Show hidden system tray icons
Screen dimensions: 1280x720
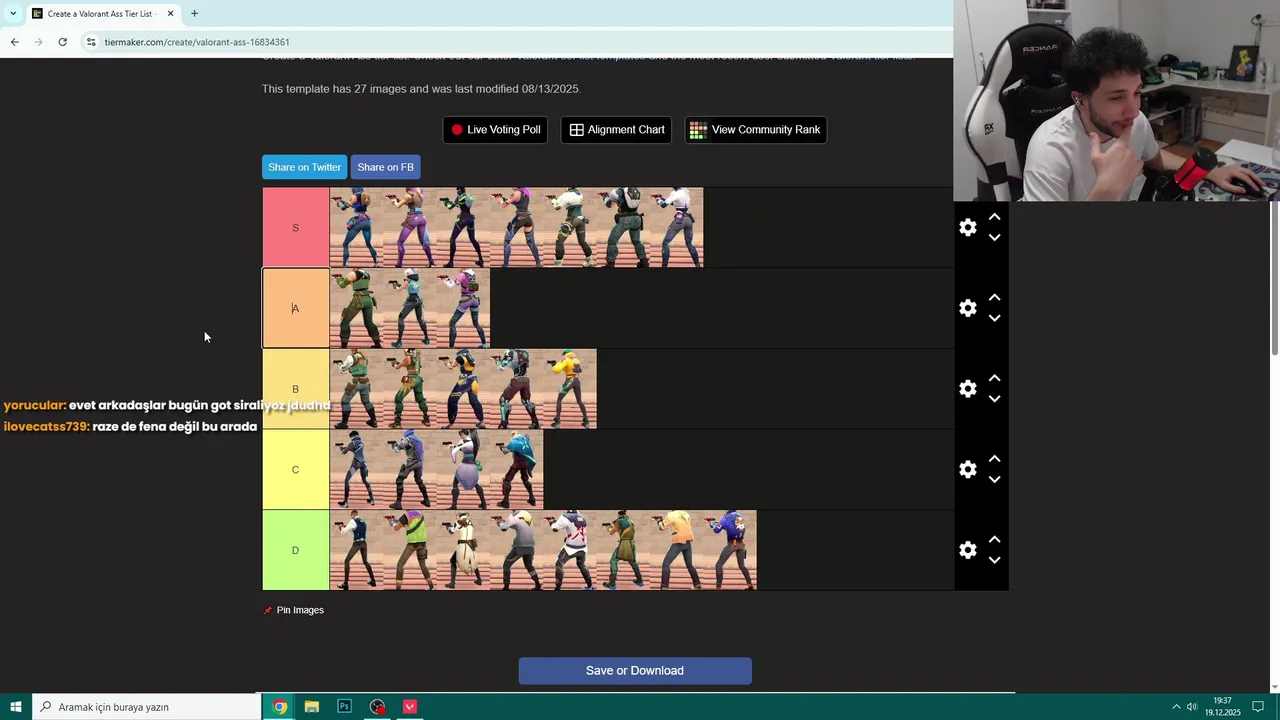click(x=1176, y=707)
